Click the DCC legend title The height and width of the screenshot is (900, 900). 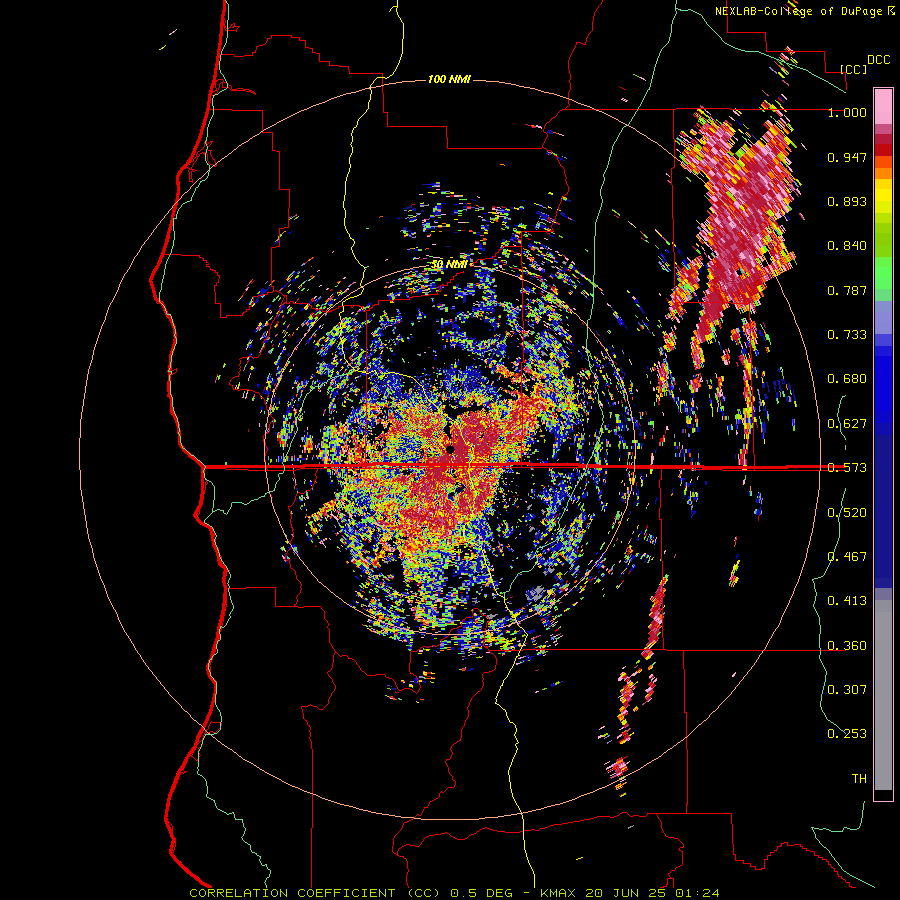(878, 60)
